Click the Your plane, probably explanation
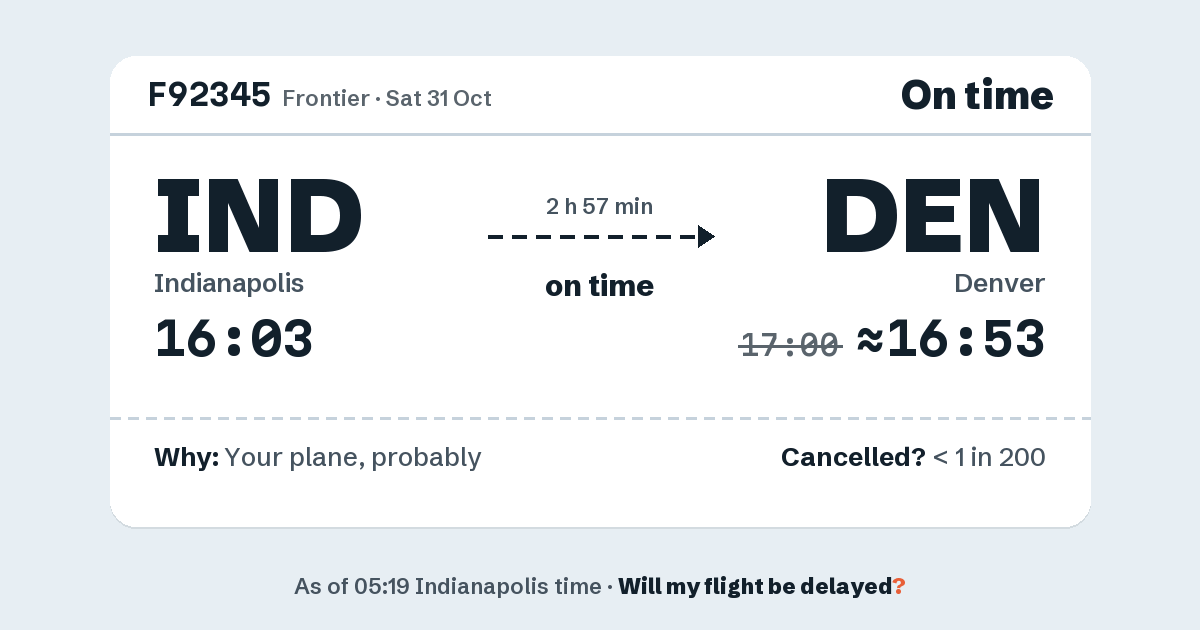The height and width of the screenshot is (630, 1200). [353, 458]
